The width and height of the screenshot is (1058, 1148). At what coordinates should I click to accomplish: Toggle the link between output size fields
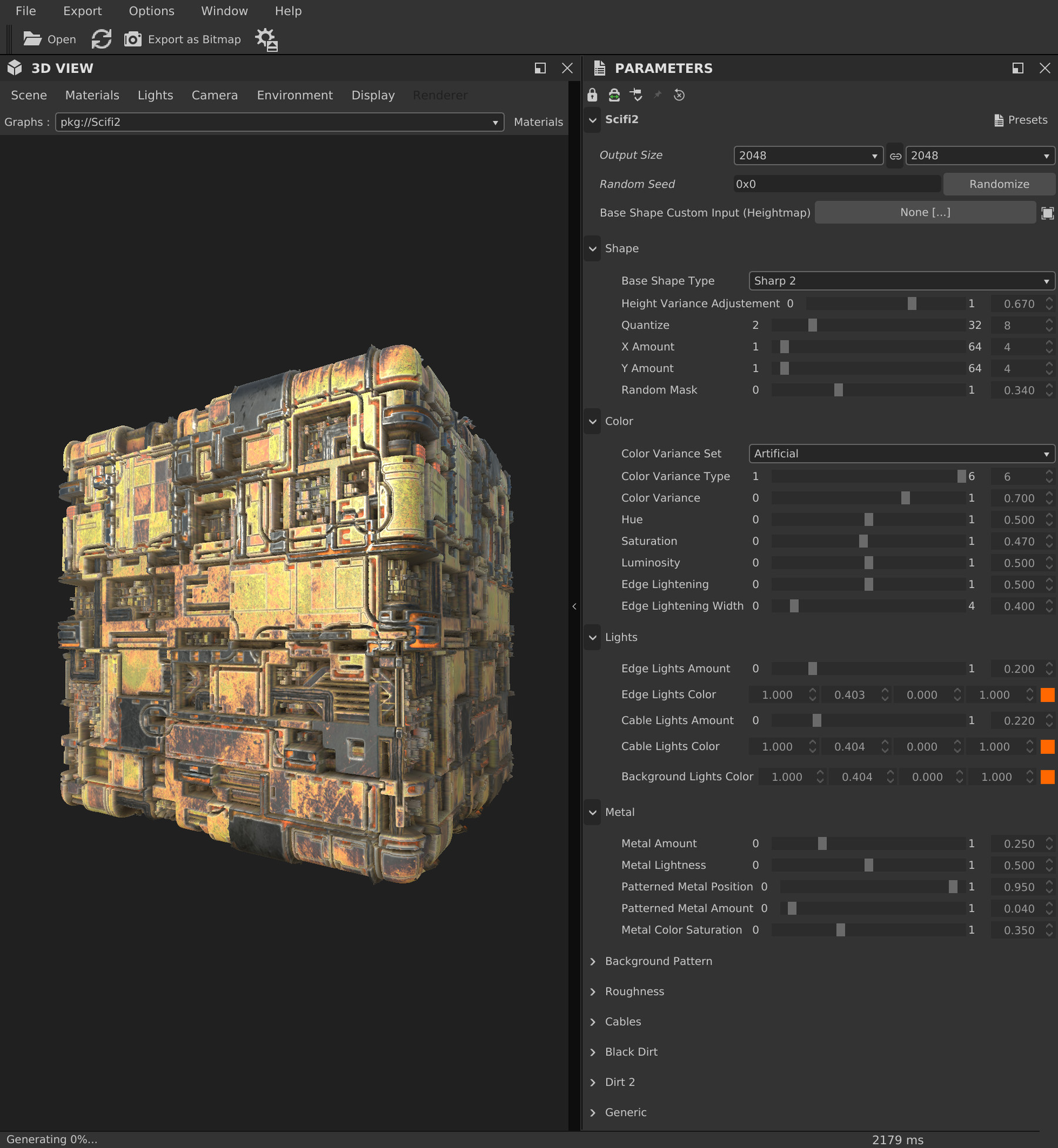pyautogui.click(x=895, y=156)
